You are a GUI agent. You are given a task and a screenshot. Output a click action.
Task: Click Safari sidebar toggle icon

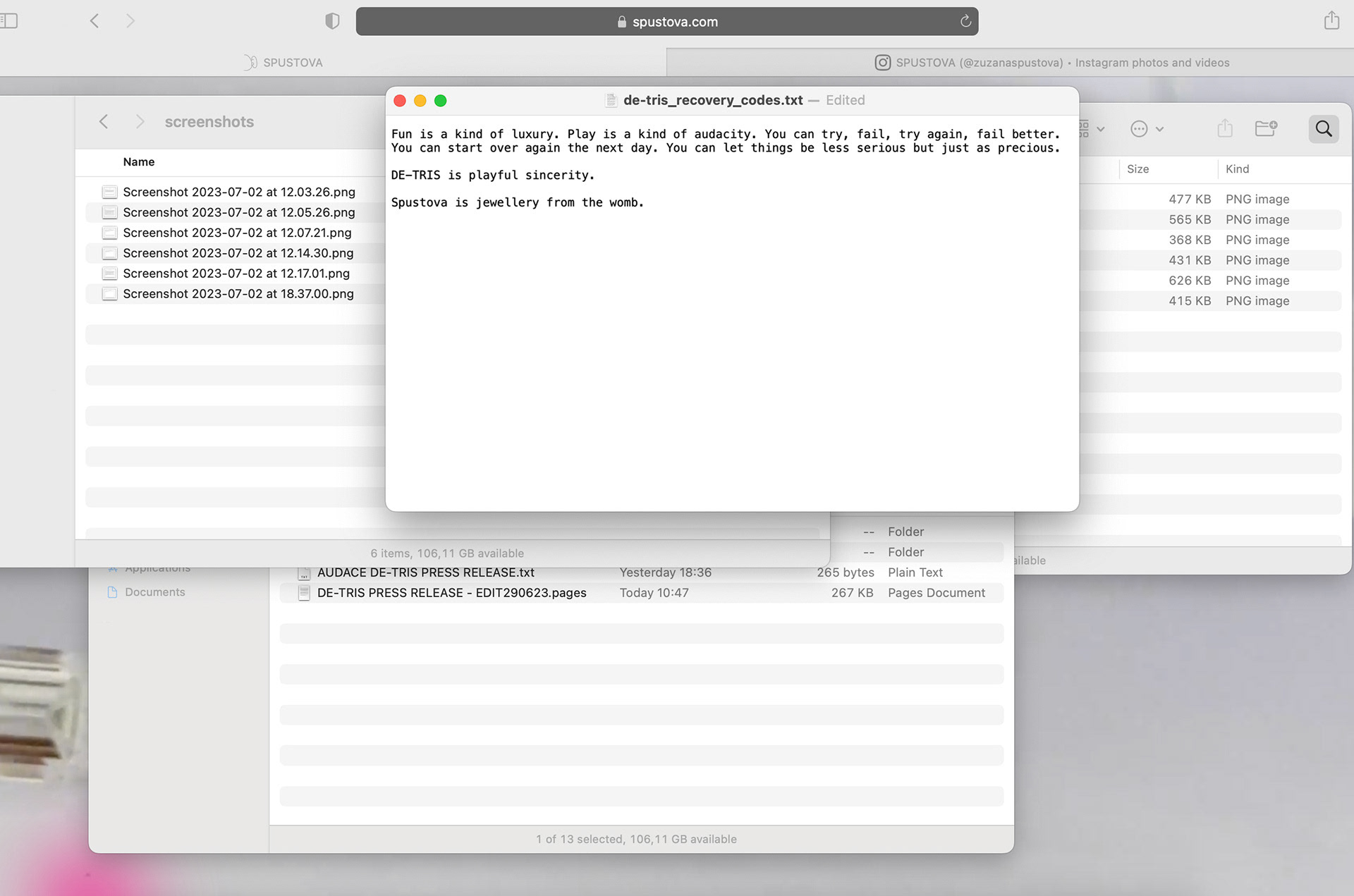pos(8,21)
